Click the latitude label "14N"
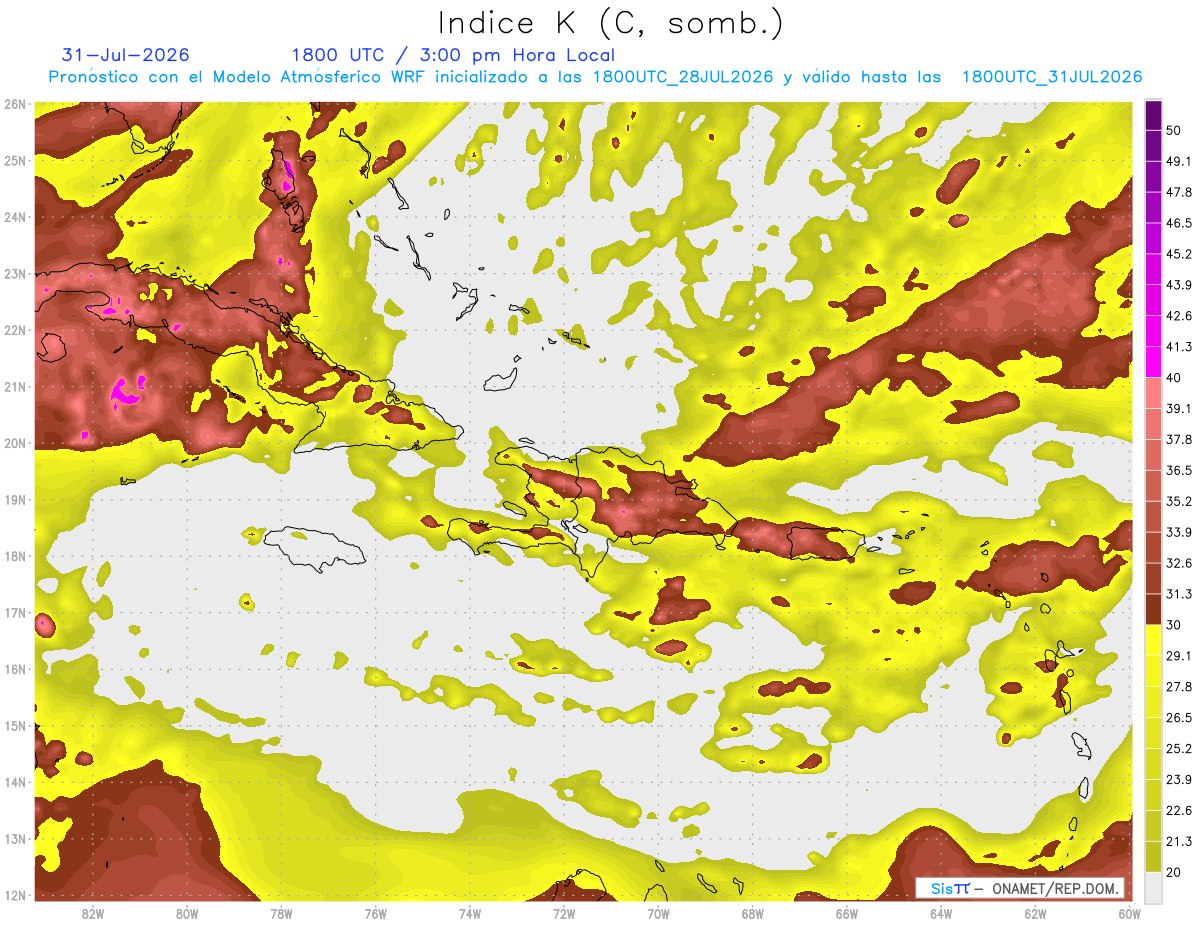Image resolution: width=1200 pixels, height=927 pixels. tap(15, 782)
